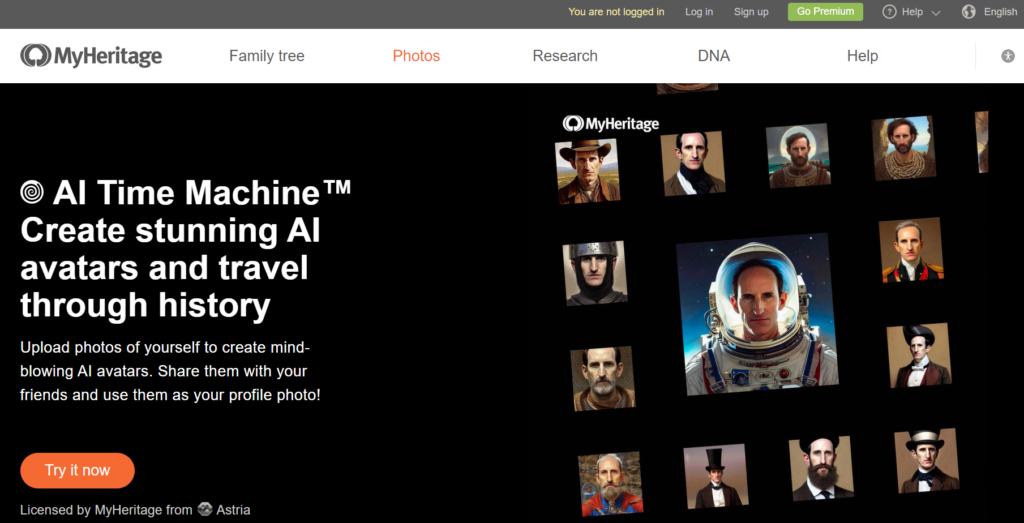Expand the Help dropdown chevron in the top bar
Screen dimensions: 1024x523
click(x=936, y=12)
